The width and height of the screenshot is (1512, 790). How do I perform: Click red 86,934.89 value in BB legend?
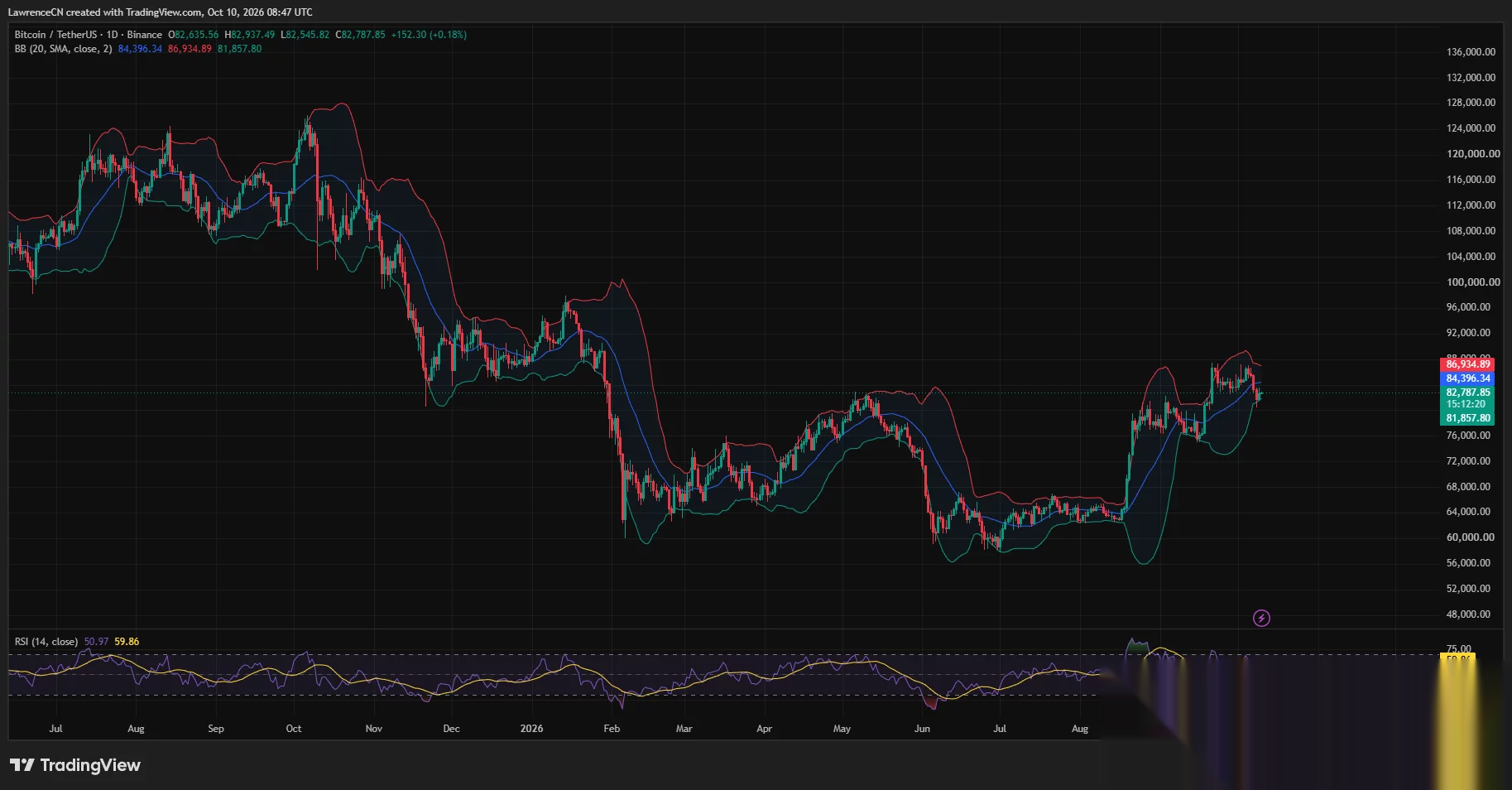tap(190, 49)
